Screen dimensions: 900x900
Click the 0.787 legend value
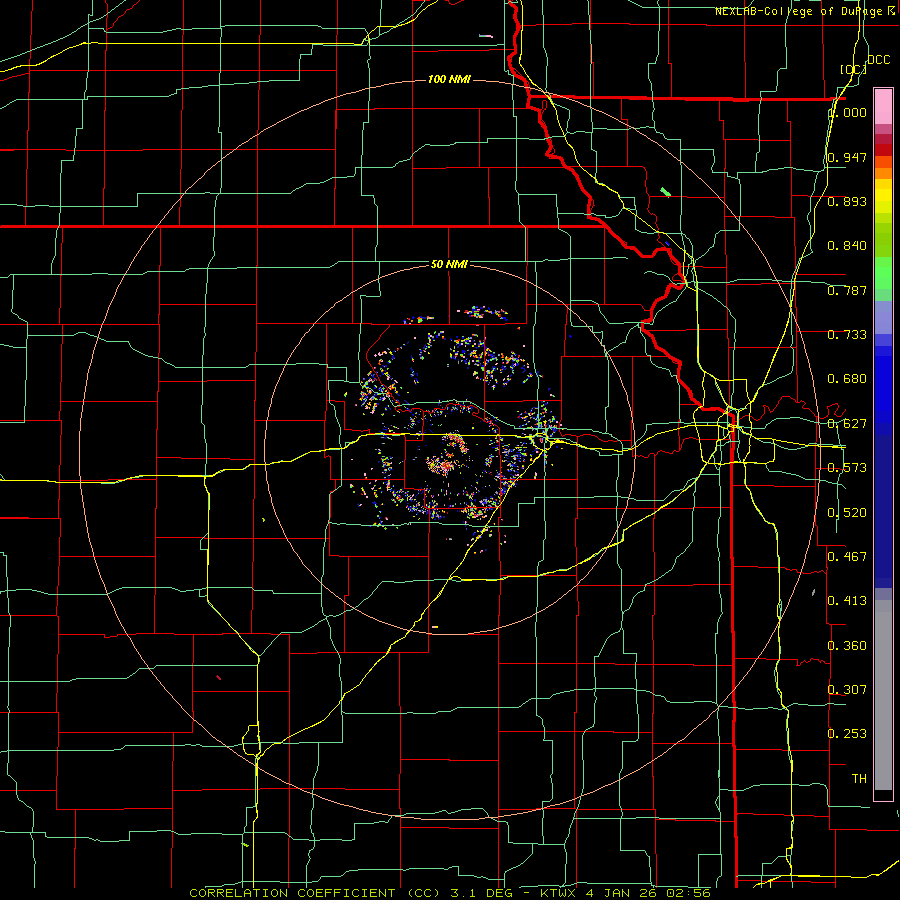click(847, 290)
